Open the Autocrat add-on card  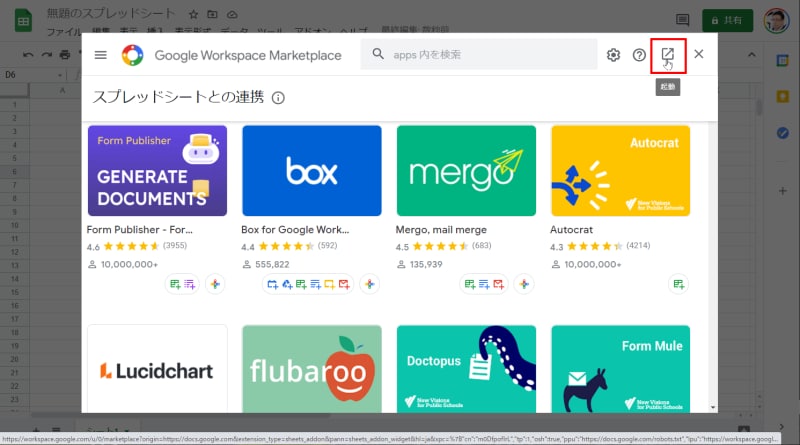[619, 170]
